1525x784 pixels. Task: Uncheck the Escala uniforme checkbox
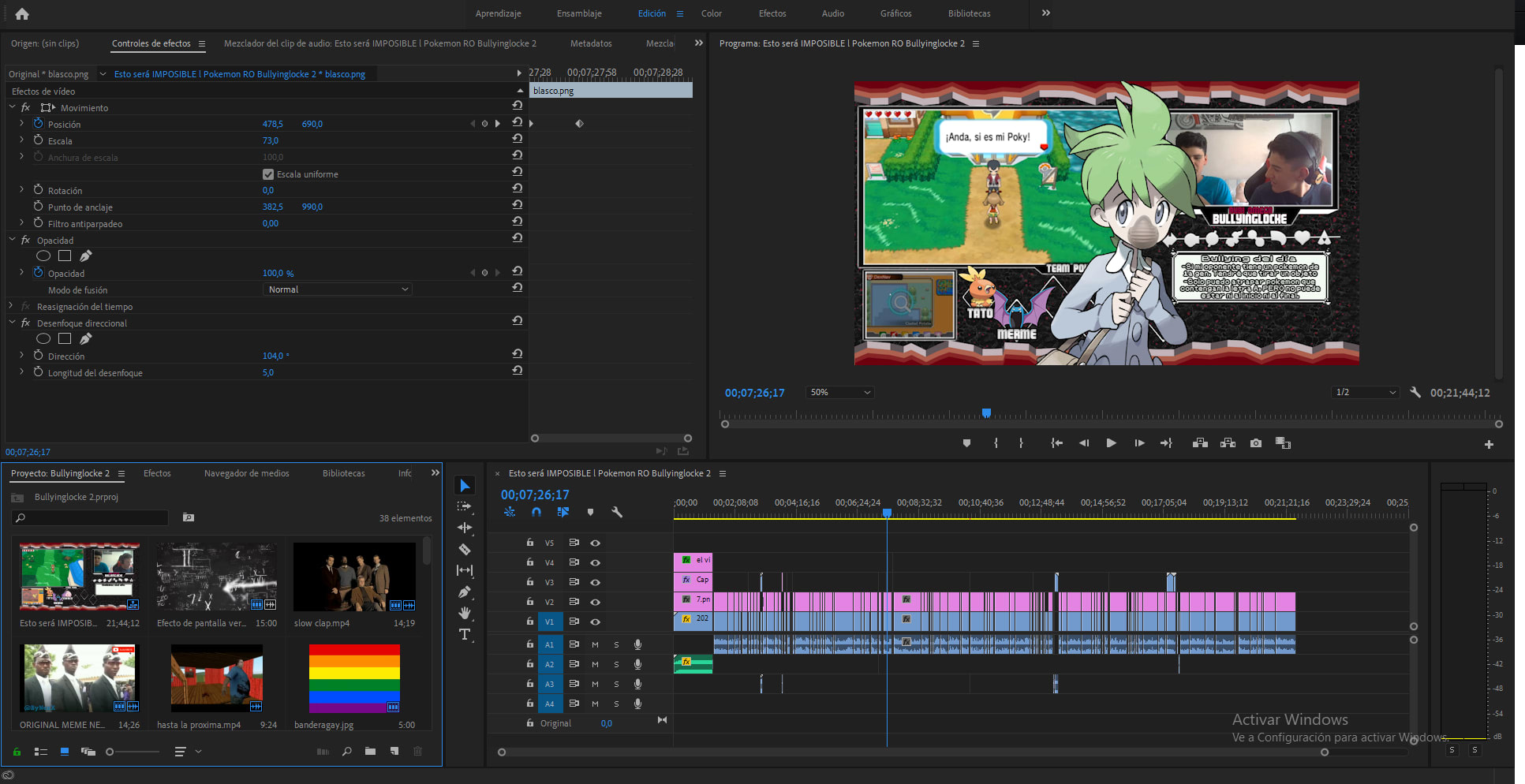tap(268, 174)
